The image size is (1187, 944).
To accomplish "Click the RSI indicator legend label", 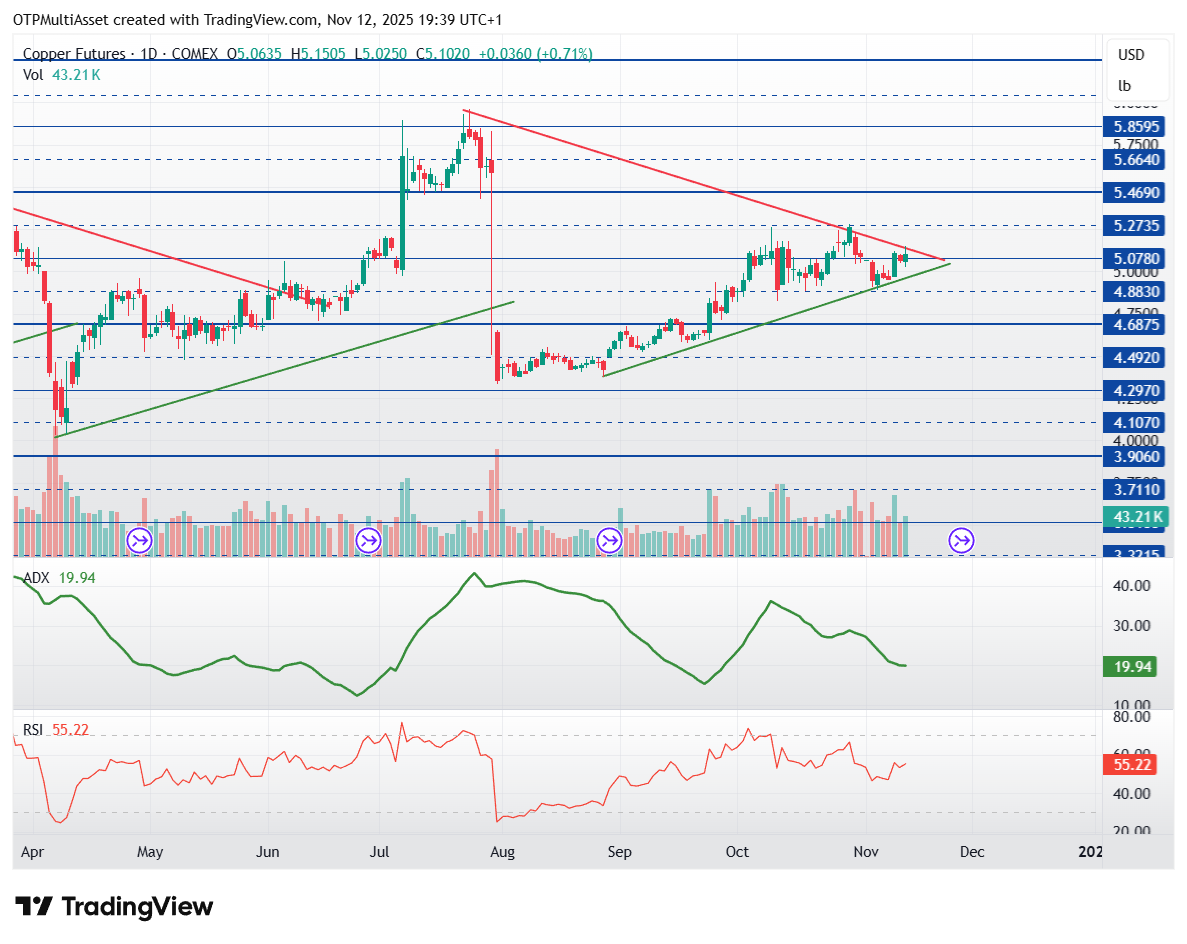I will click(34, 730).
